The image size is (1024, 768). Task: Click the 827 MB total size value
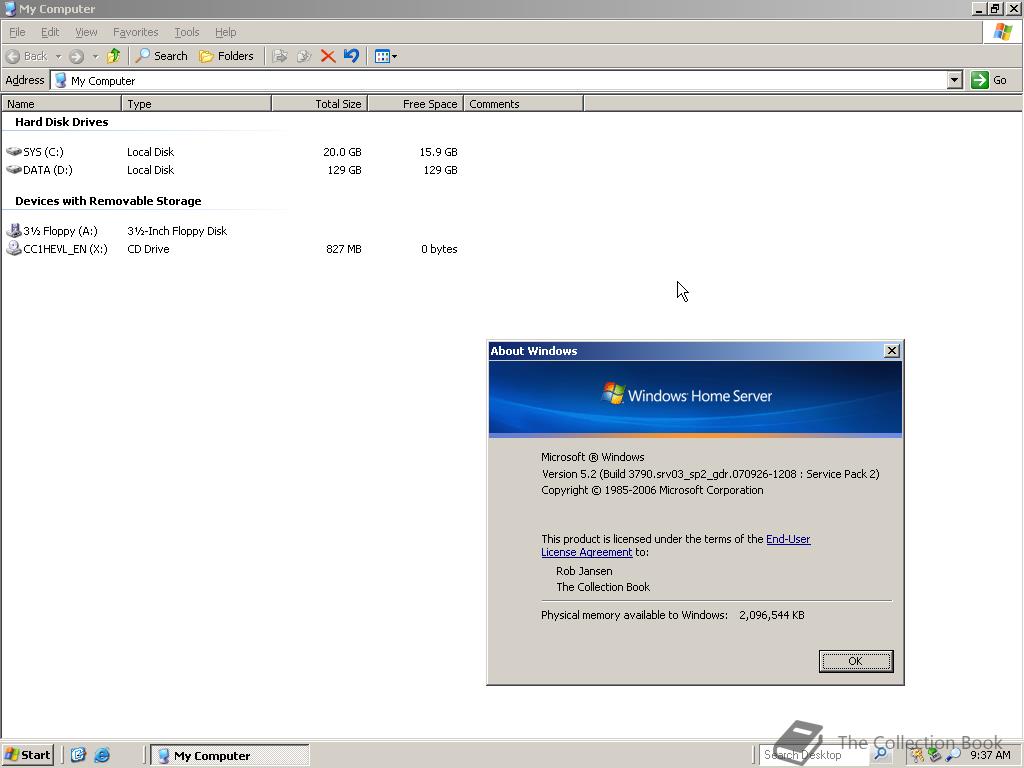click(x=344, y=249)
